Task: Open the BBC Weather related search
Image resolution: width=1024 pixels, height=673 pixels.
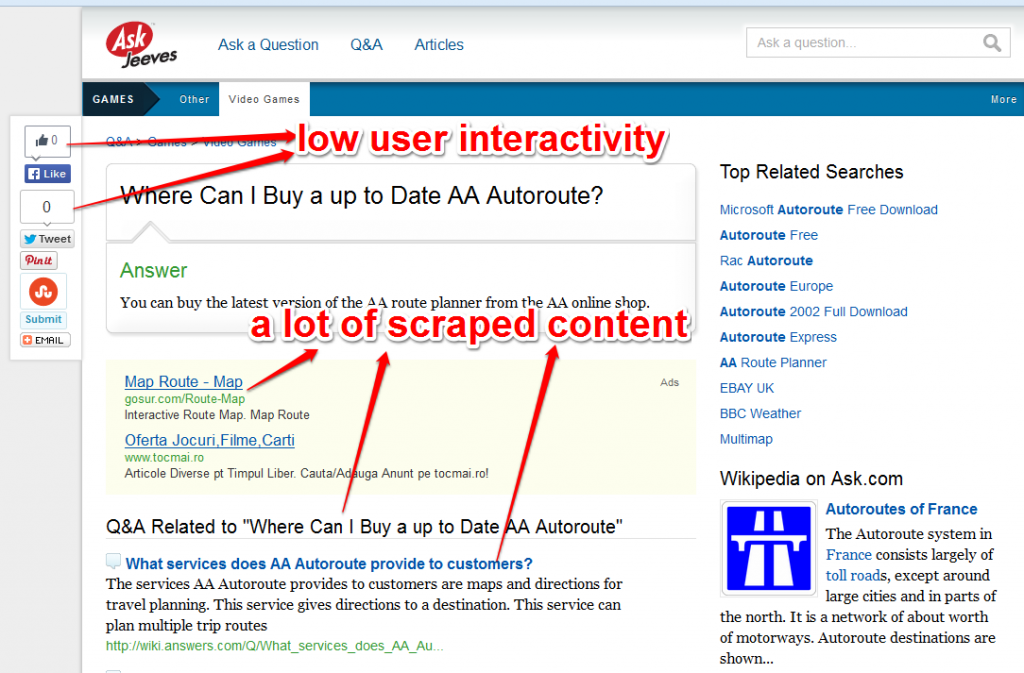Action: (x=760, y=413)
